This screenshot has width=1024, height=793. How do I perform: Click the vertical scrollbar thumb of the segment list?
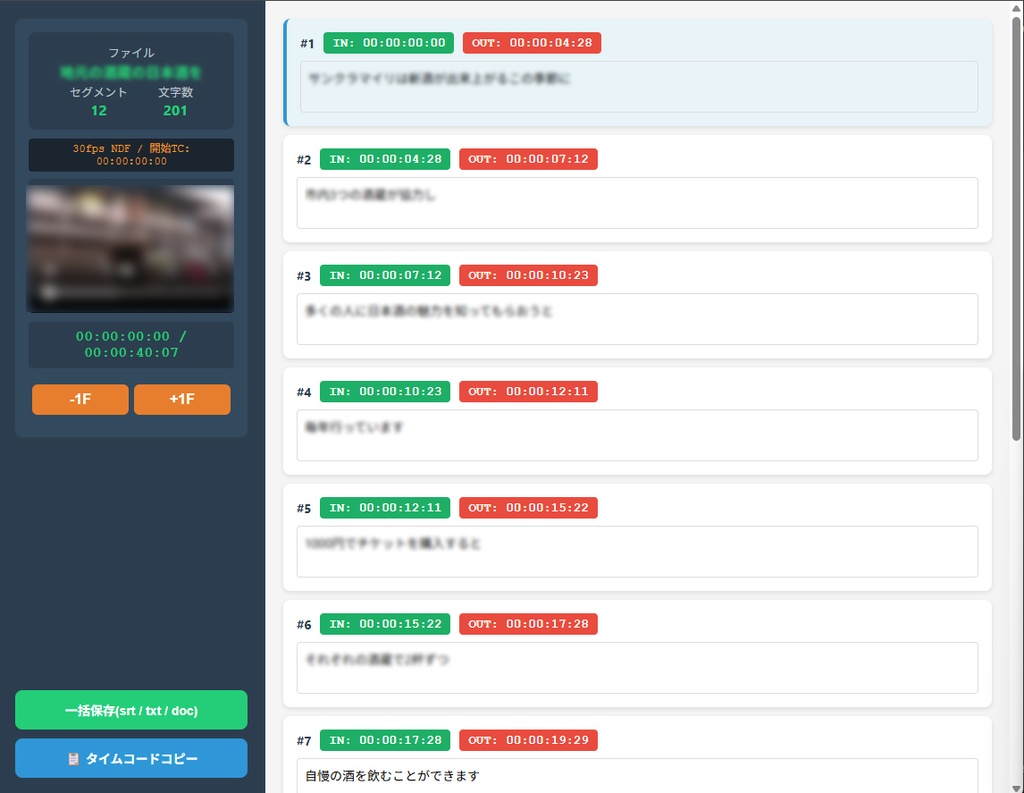(x=1016, y=229)
